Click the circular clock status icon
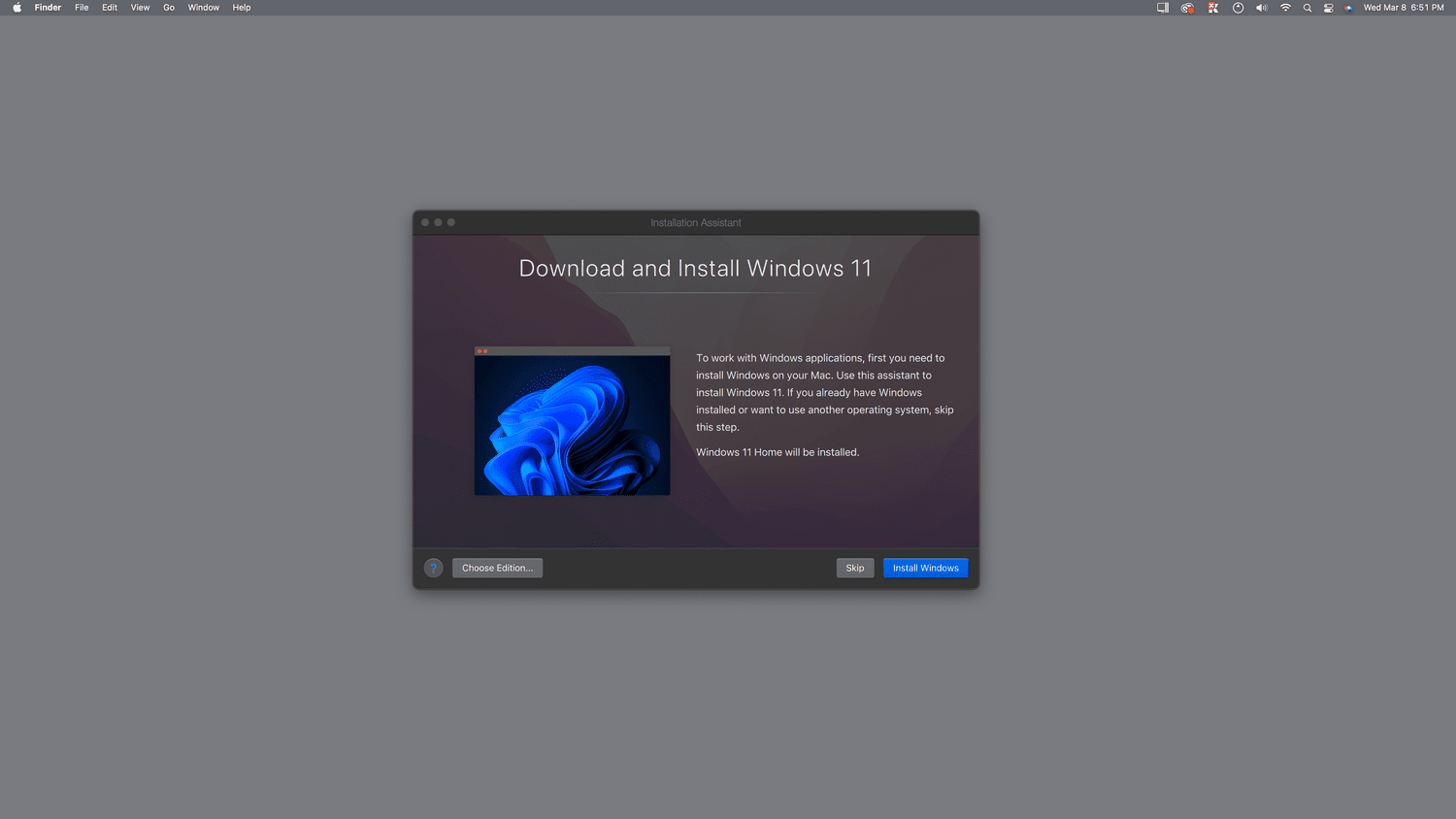 point(1238,8)
